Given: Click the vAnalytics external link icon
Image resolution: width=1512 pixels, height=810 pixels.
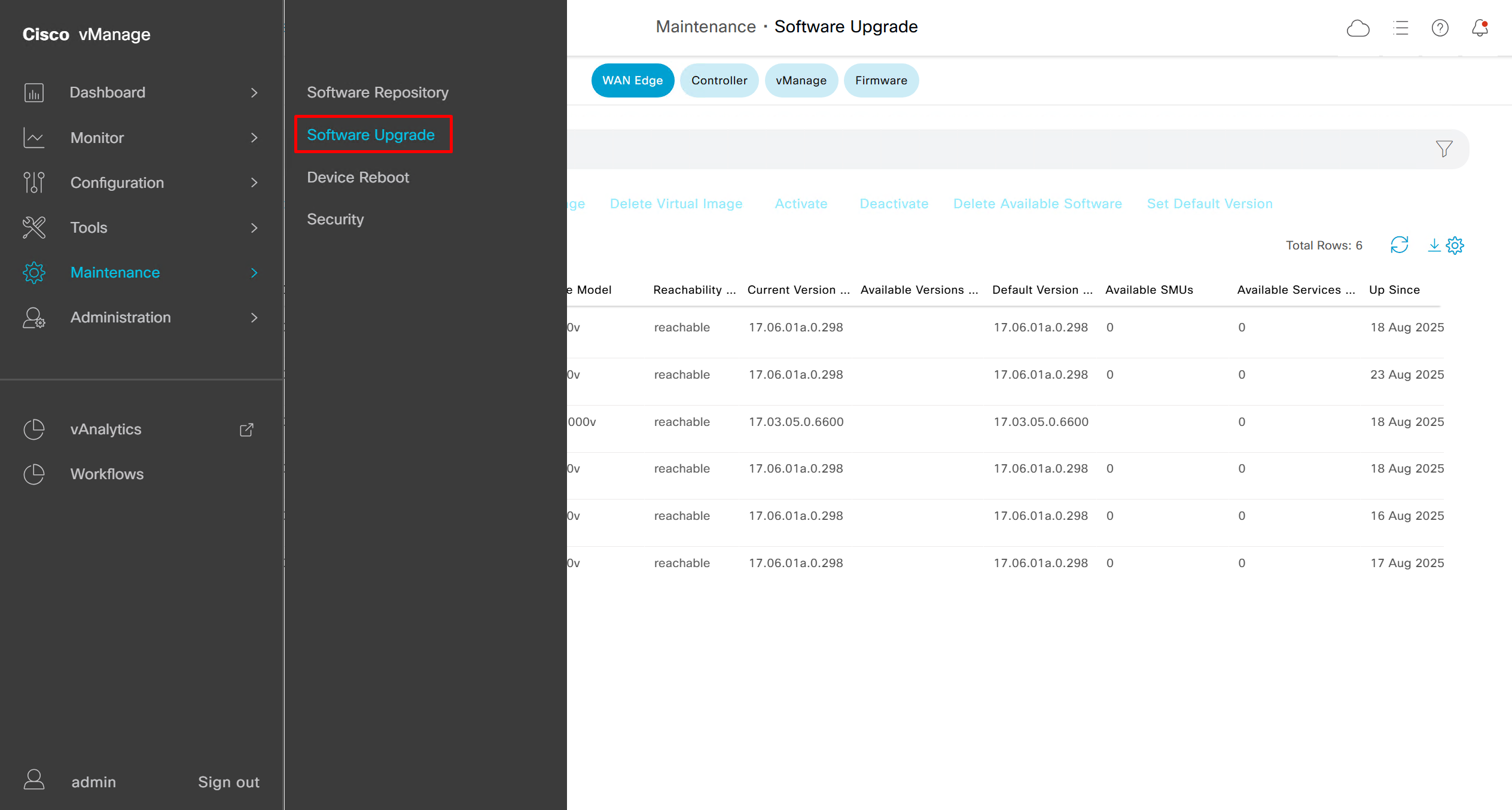Looking at the screenshot, I should tap(246, 430).
